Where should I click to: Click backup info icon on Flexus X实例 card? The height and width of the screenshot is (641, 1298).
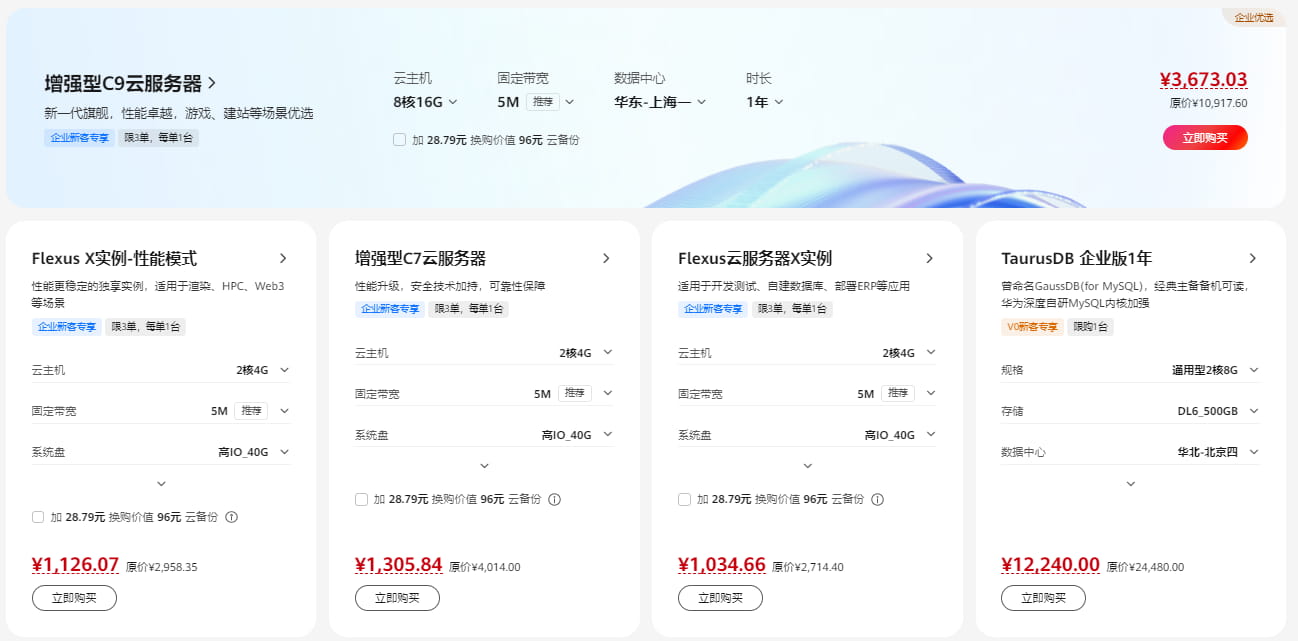click(x=232, y=517)
